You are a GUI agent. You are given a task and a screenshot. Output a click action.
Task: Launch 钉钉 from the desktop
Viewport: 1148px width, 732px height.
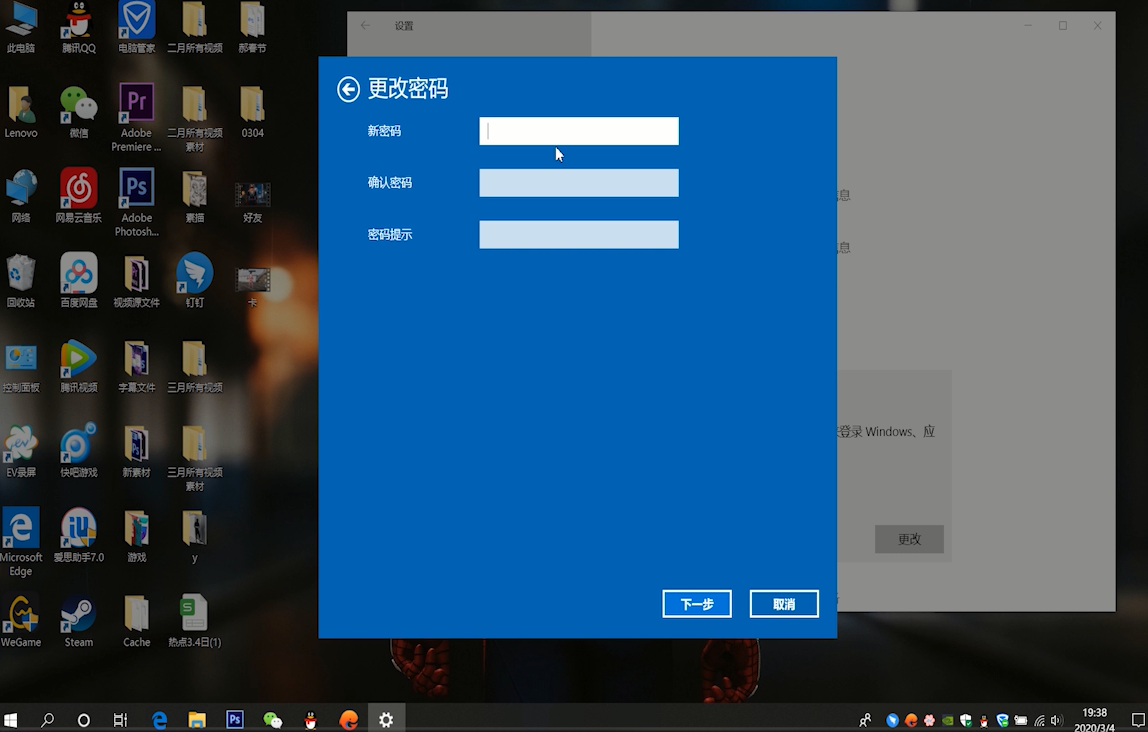click(193, 270)
